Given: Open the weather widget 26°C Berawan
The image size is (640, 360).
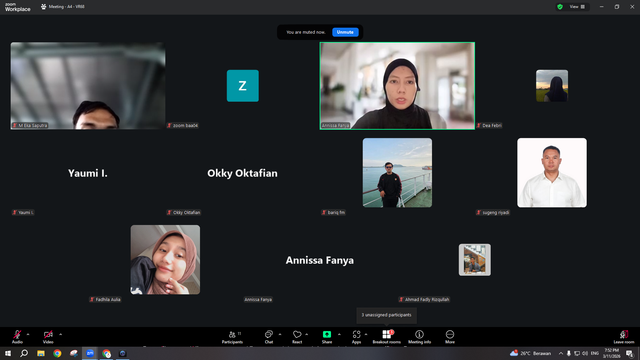Looking at the screenshot, I should (x=531, y=353).
